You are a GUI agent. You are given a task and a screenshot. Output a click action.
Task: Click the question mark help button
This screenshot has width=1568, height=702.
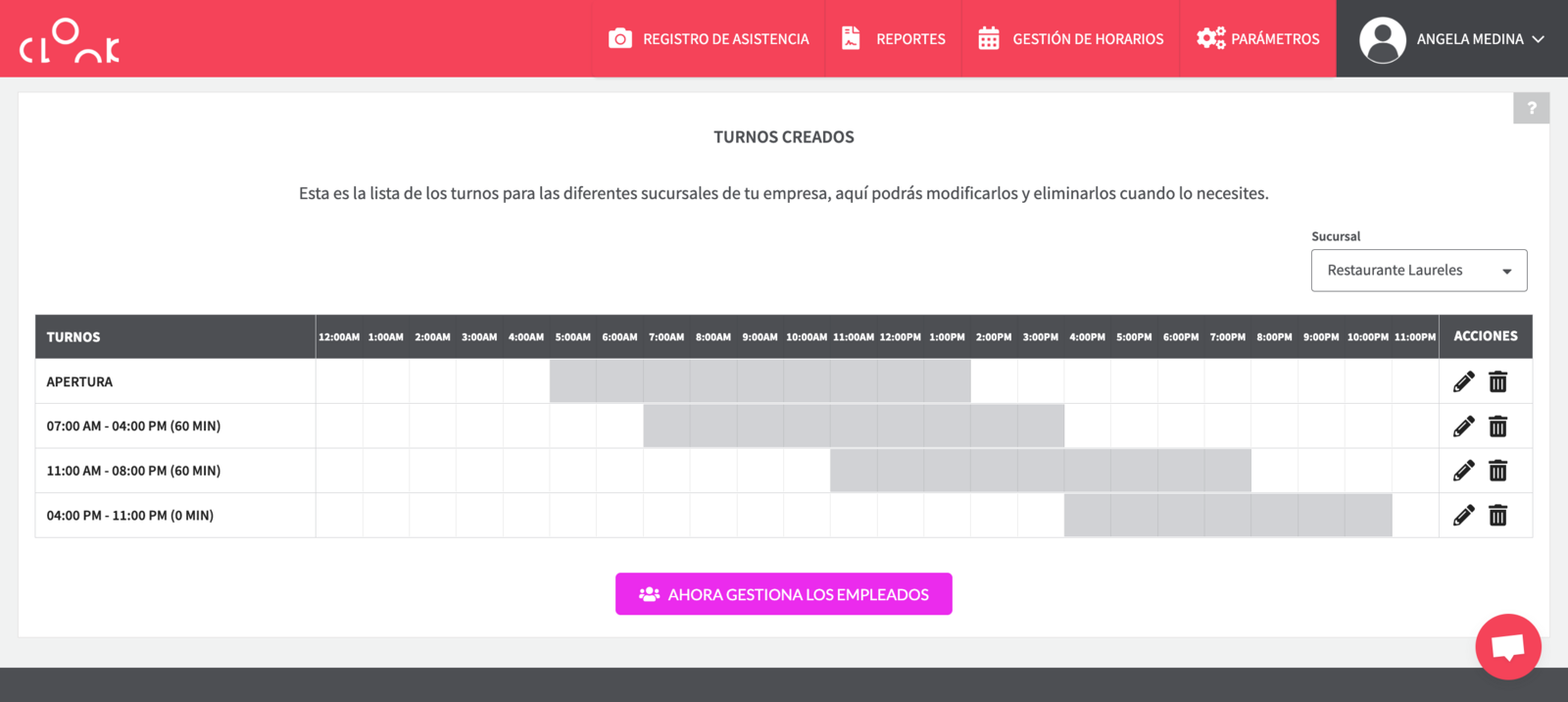pyautogui.click(x=1531, y=108)
